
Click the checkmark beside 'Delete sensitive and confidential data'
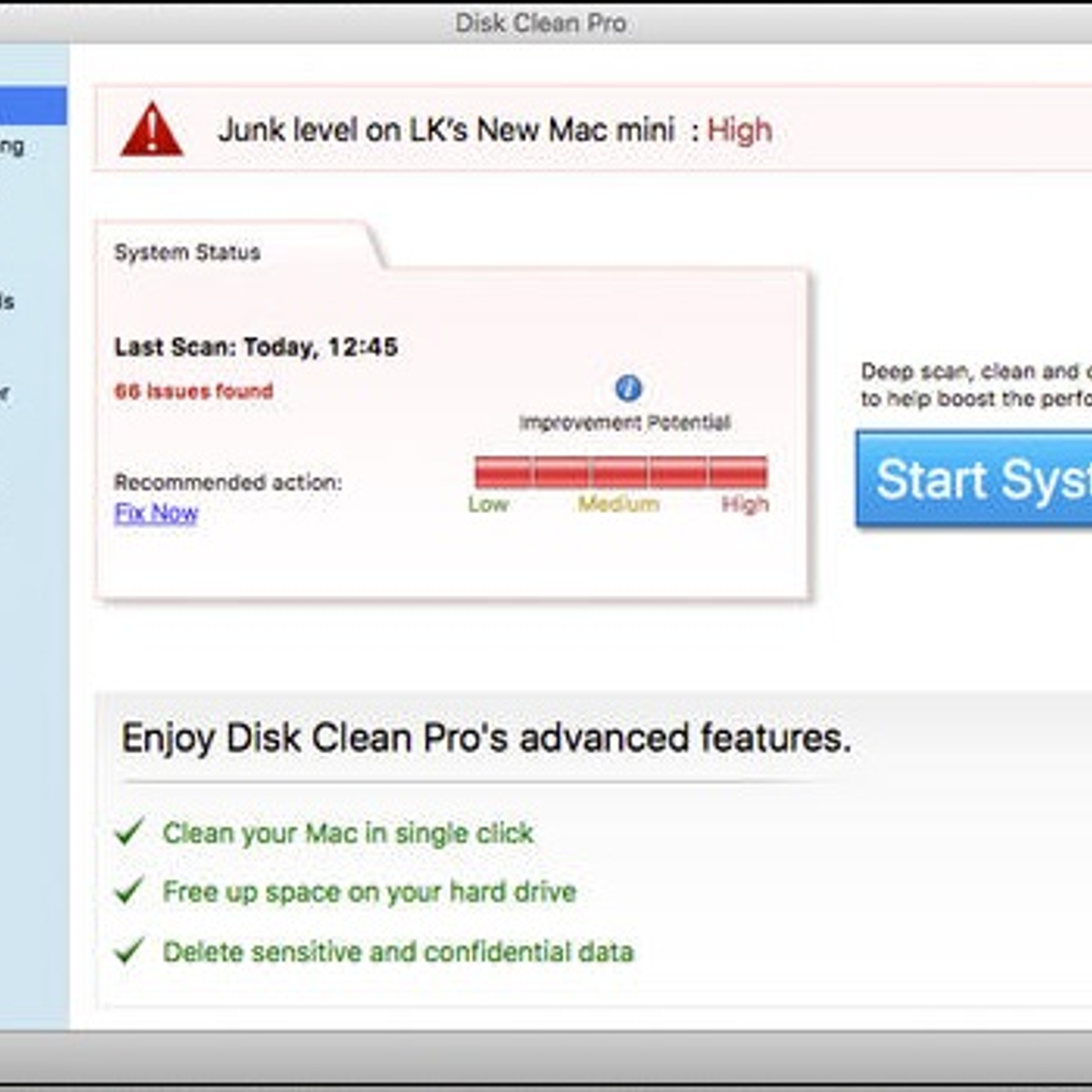(129, 950)
